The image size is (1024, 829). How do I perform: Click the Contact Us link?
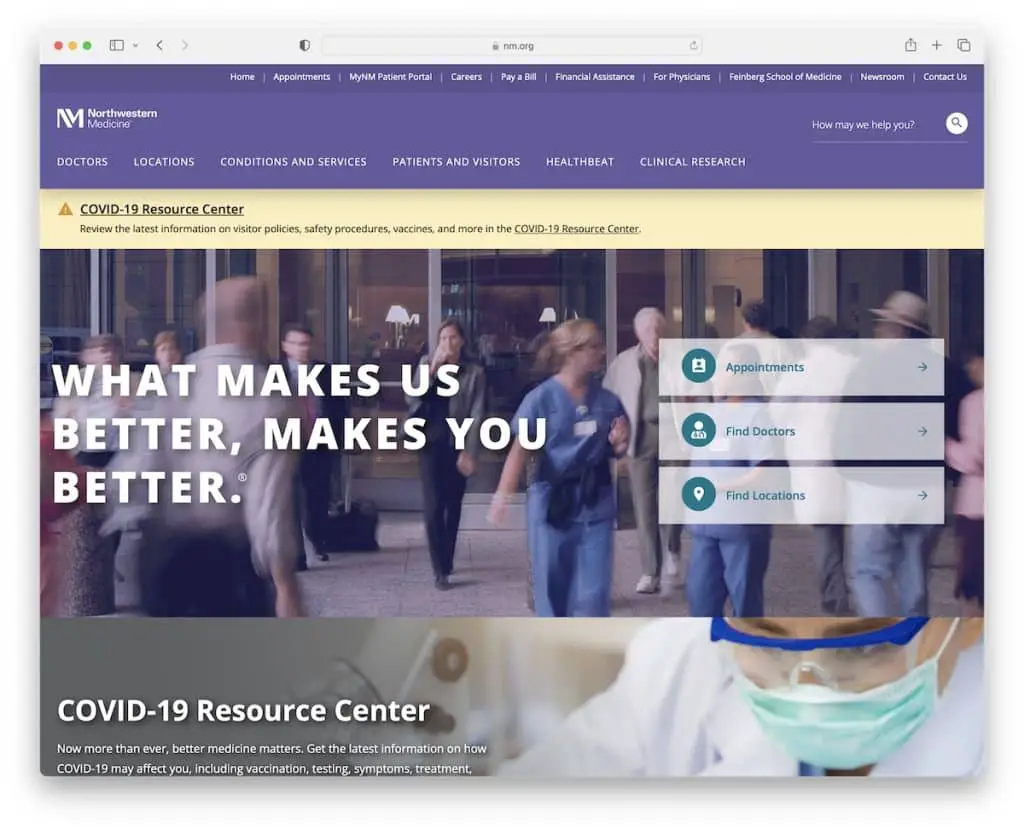(x=945, y=76)
